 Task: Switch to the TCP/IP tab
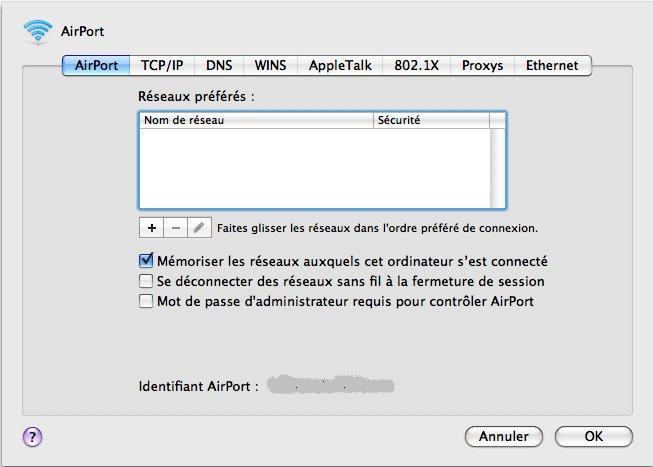[162, 65]
